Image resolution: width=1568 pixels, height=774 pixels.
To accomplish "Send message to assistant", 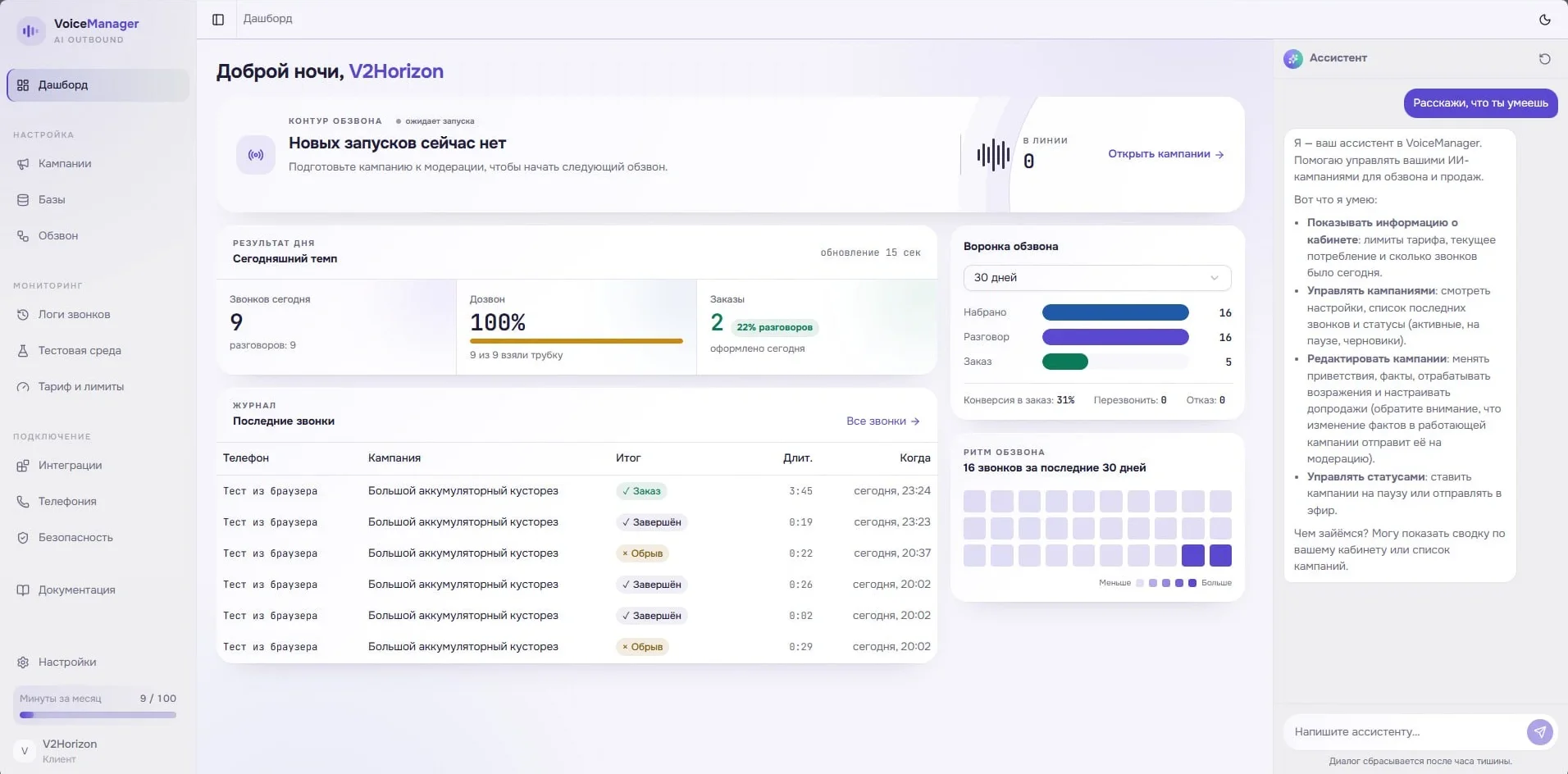I will [1539, 731].
